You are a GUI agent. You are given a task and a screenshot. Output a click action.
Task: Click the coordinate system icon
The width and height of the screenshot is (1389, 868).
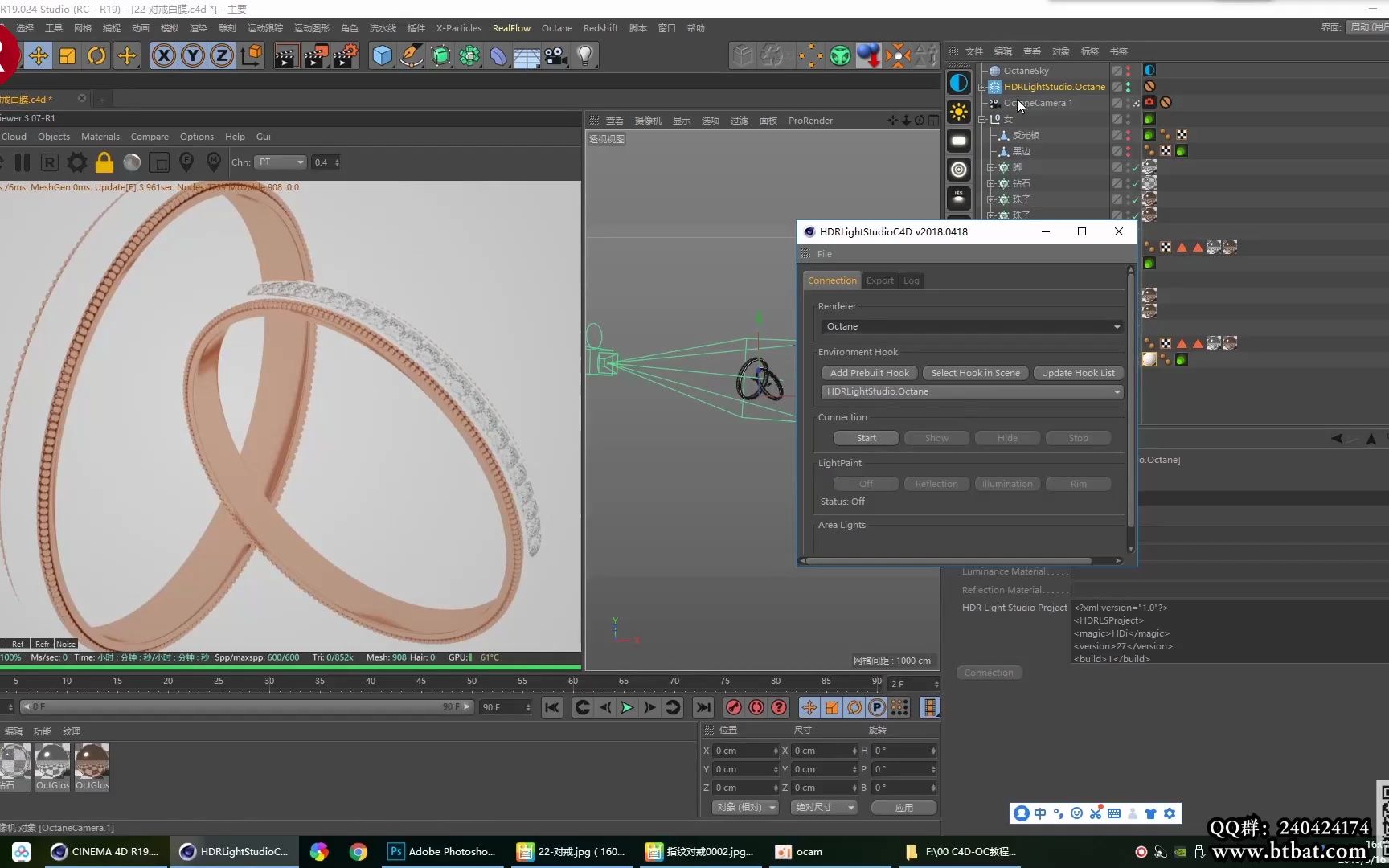[x=251, y=55]
